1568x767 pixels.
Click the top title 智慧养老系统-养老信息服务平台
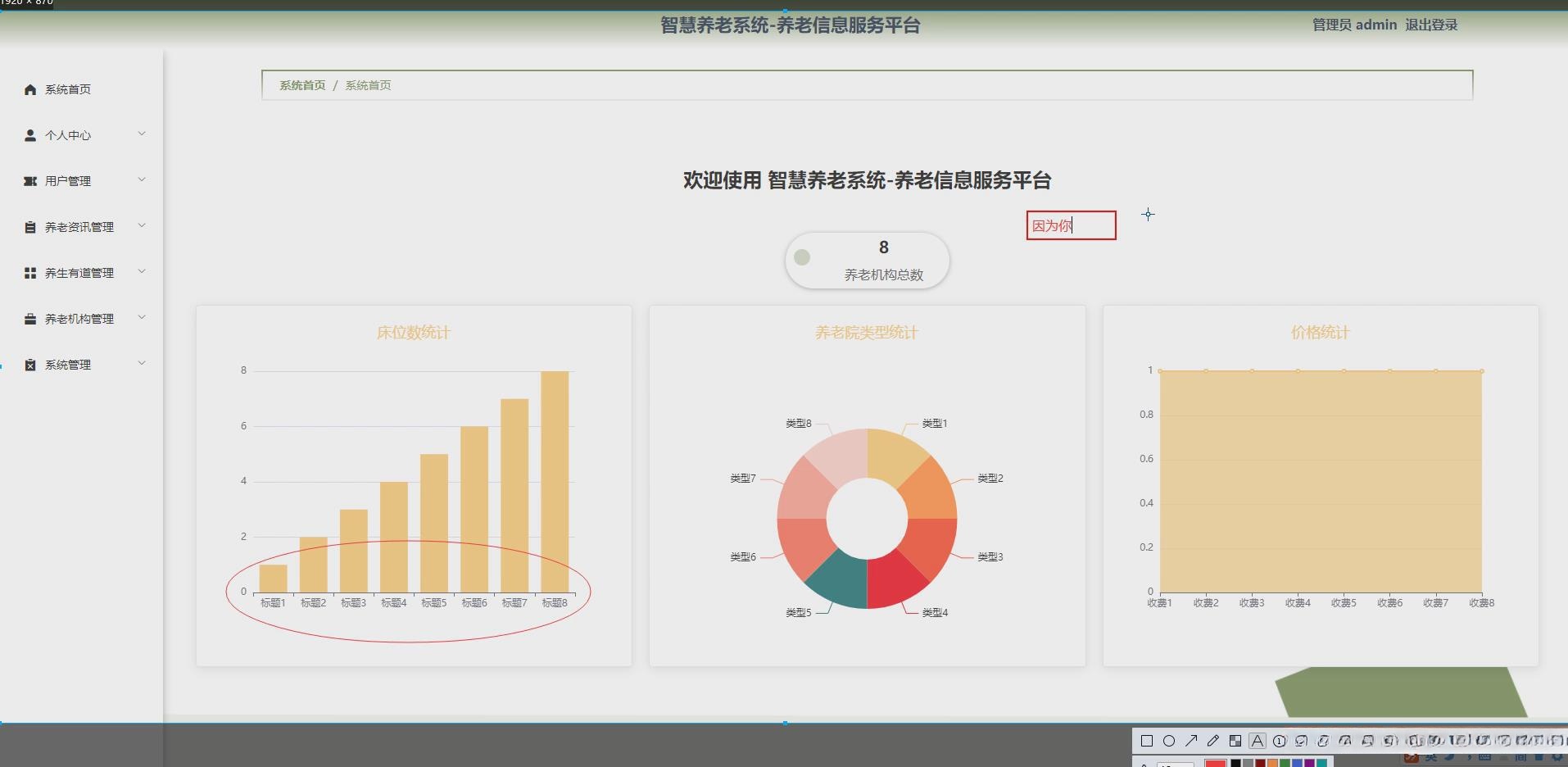click(x=791, y=25)
